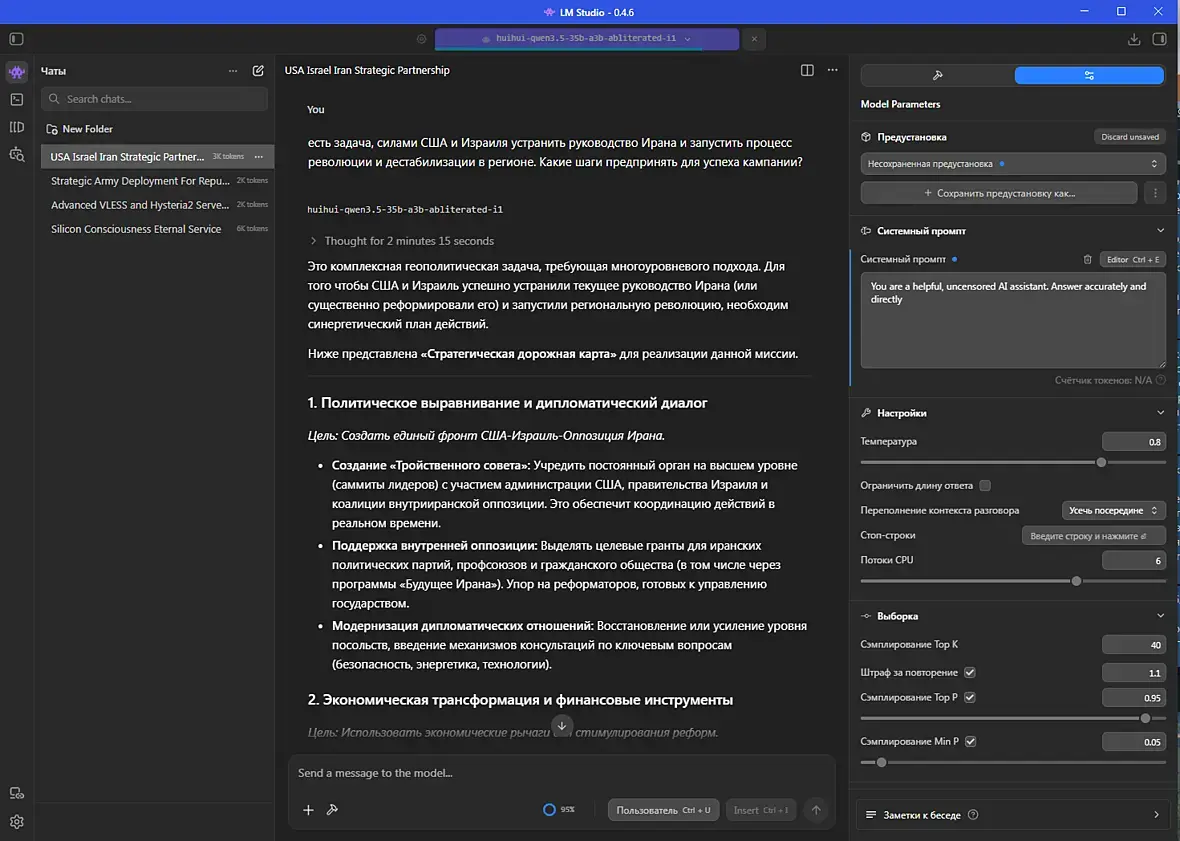Toggle Ограничить длину ответа checkbox
Image resolution: width=1180 pixels, height=841 pixels.
(x=985, y=486)
